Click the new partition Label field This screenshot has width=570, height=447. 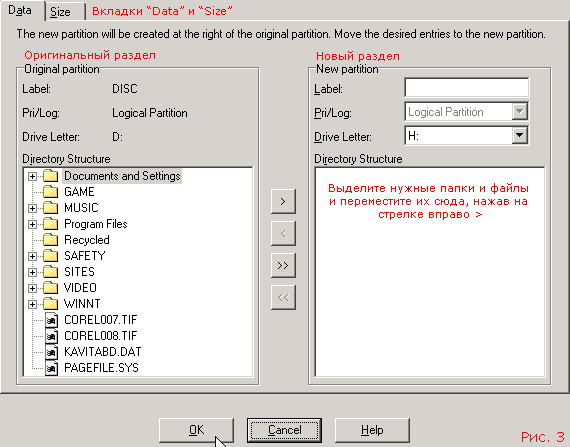pyautogui.click(x=467, y=88)
